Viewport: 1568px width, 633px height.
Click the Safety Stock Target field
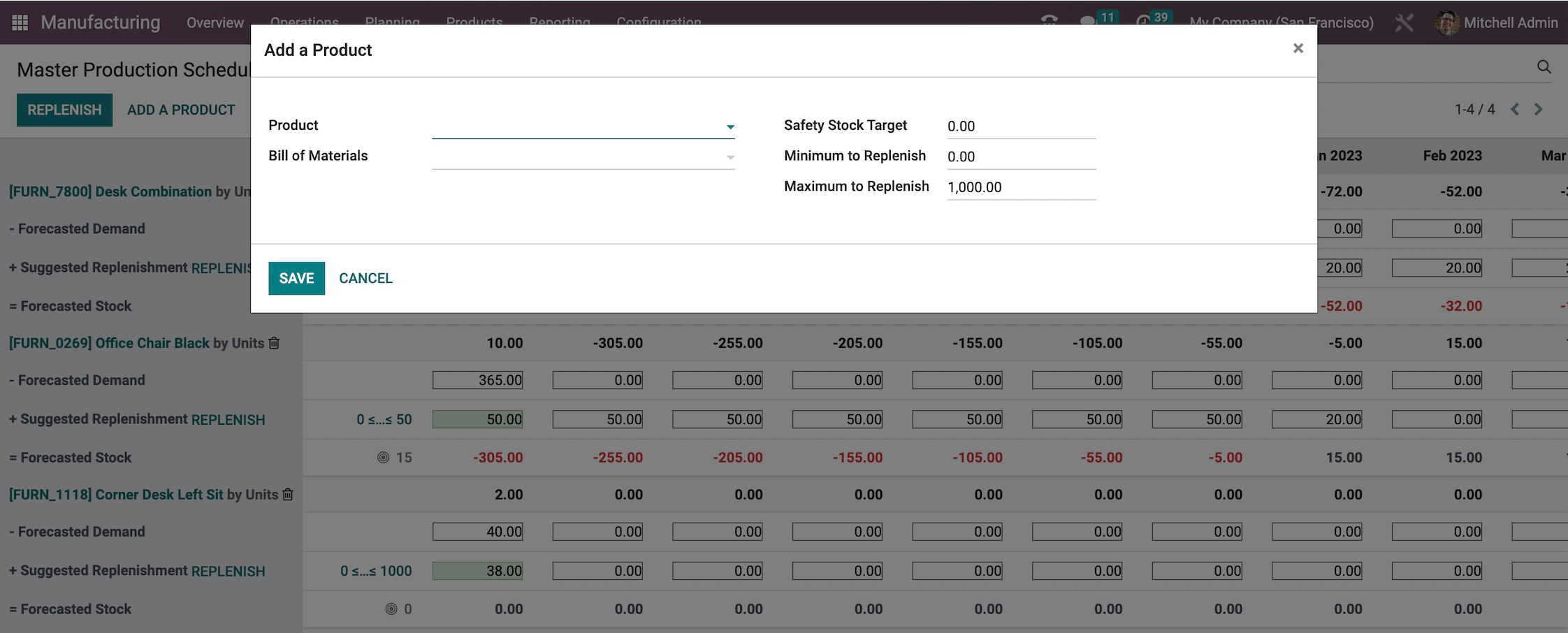(1020, 126)
